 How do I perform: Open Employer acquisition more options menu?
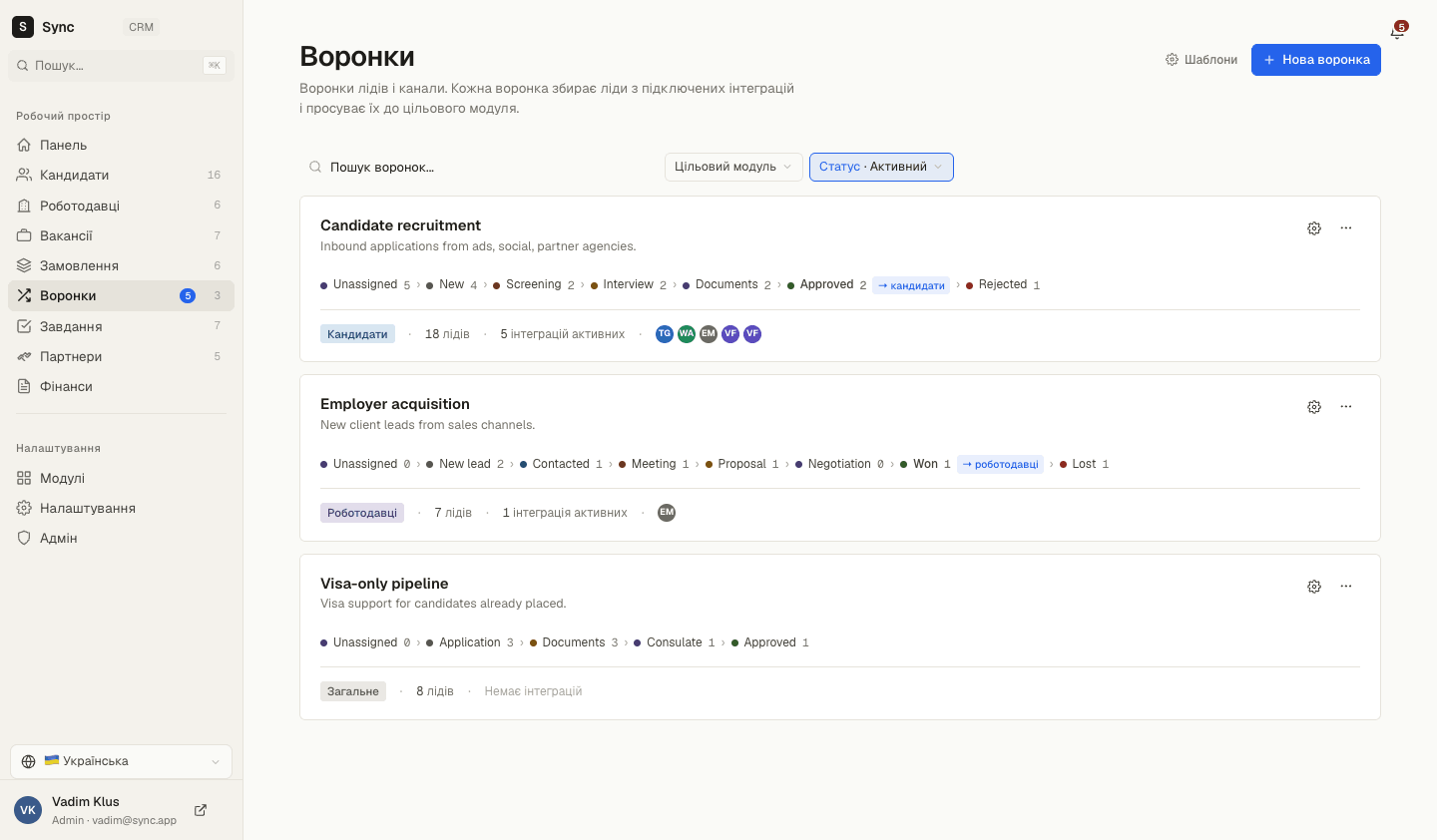point(1346,407)
